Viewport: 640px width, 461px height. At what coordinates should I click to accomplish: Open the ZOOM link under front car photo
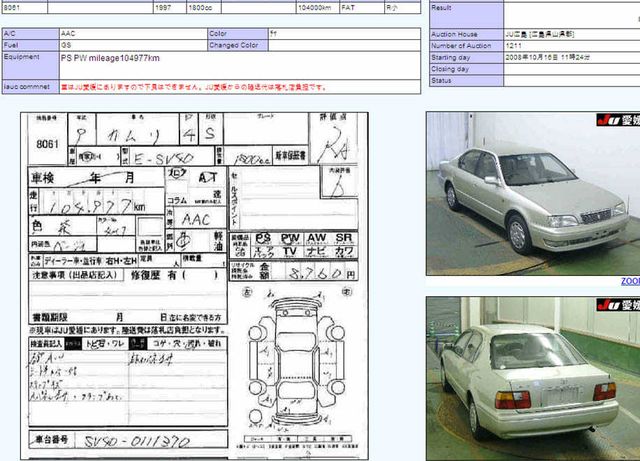point(631,281)
